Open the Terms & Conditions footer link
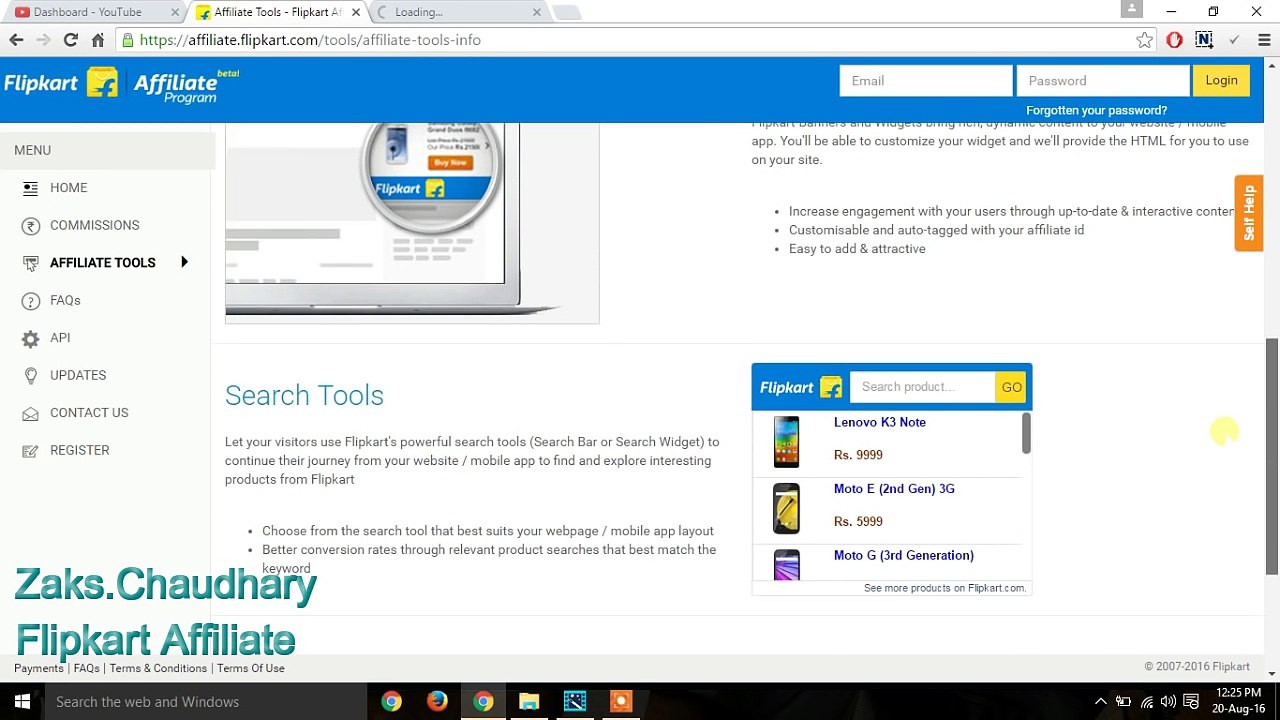This screenshot has width=1280, height=720. point(158,668)
